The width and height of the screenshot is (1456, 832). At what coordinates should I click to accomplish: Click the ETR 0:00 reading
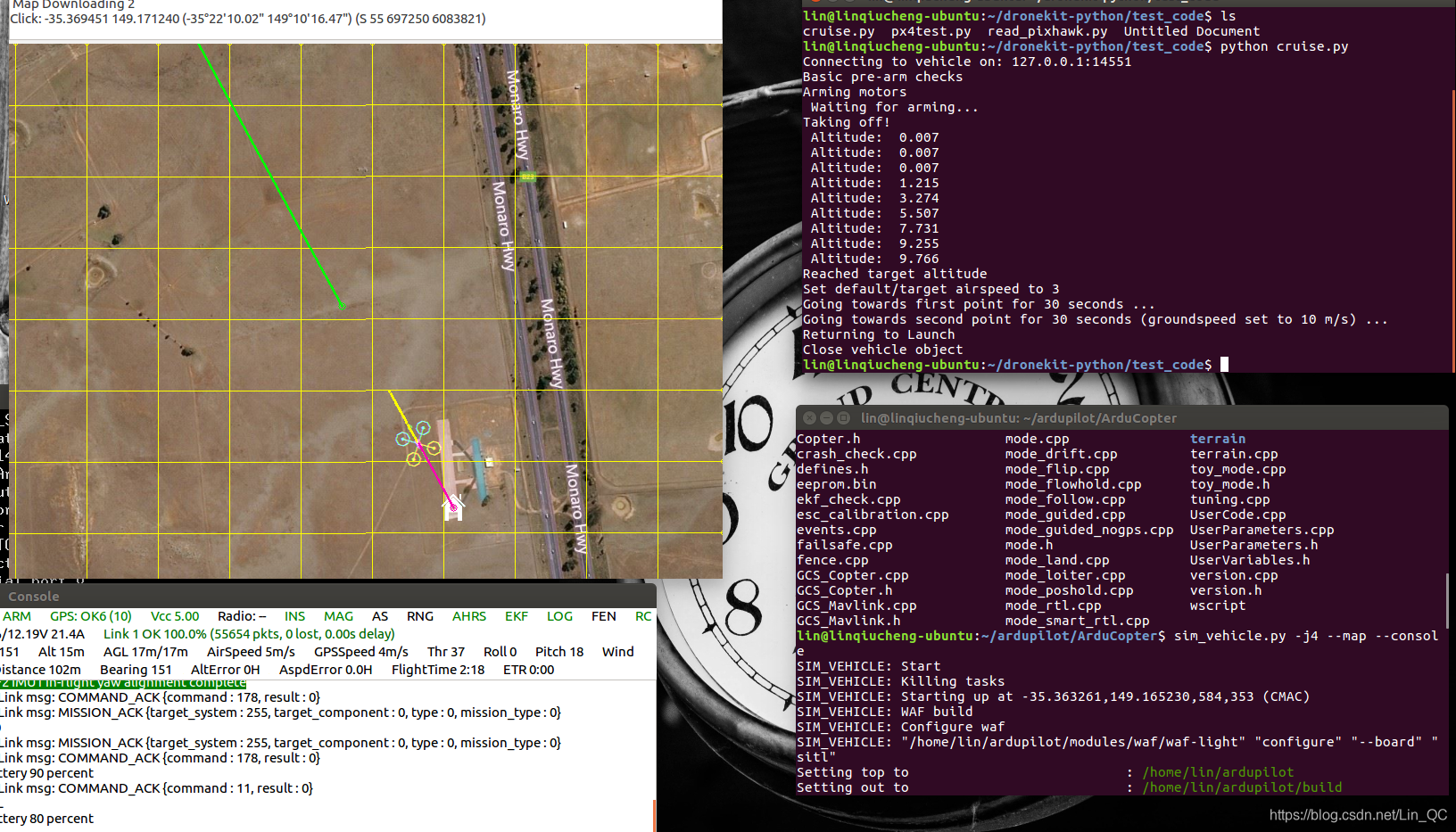pyautogui.click(x=528, y=670)
